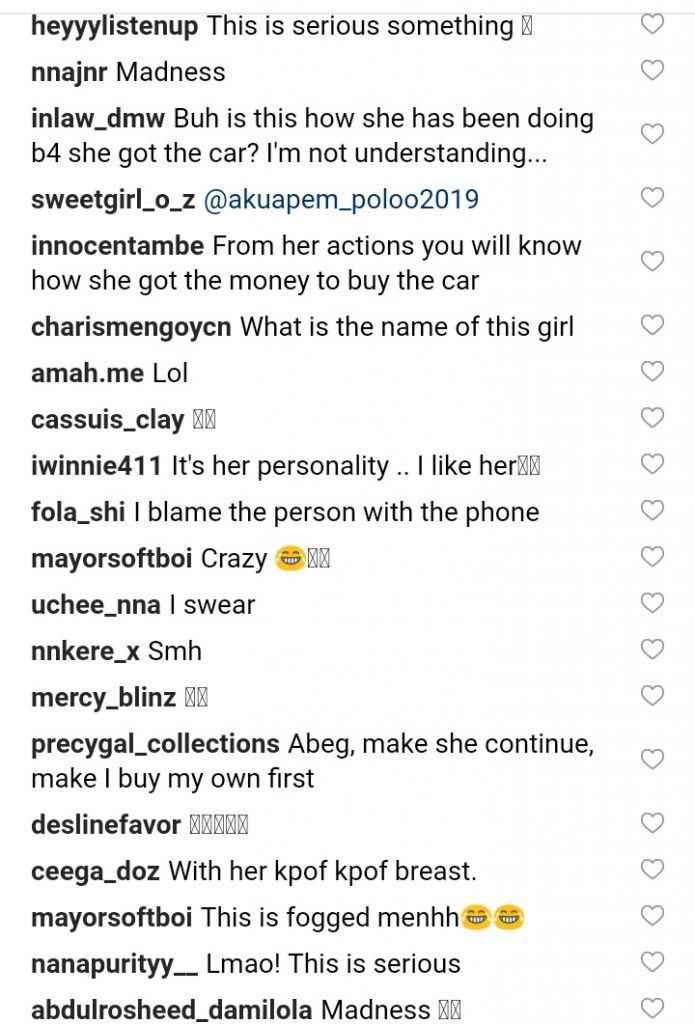
Task: Heart precygal_collections' Abeg comment
Action: click(x=652, y=759)
